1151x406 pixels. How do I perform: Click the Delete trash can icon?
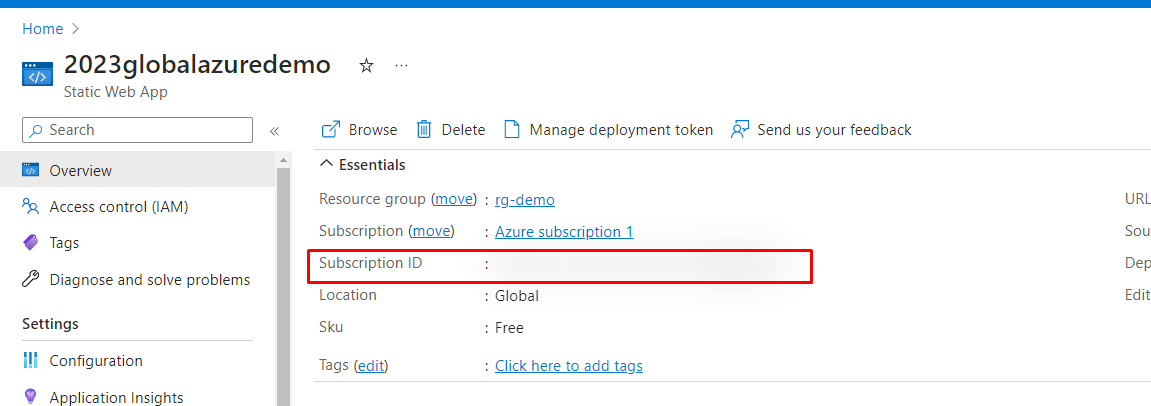(424, 130)
